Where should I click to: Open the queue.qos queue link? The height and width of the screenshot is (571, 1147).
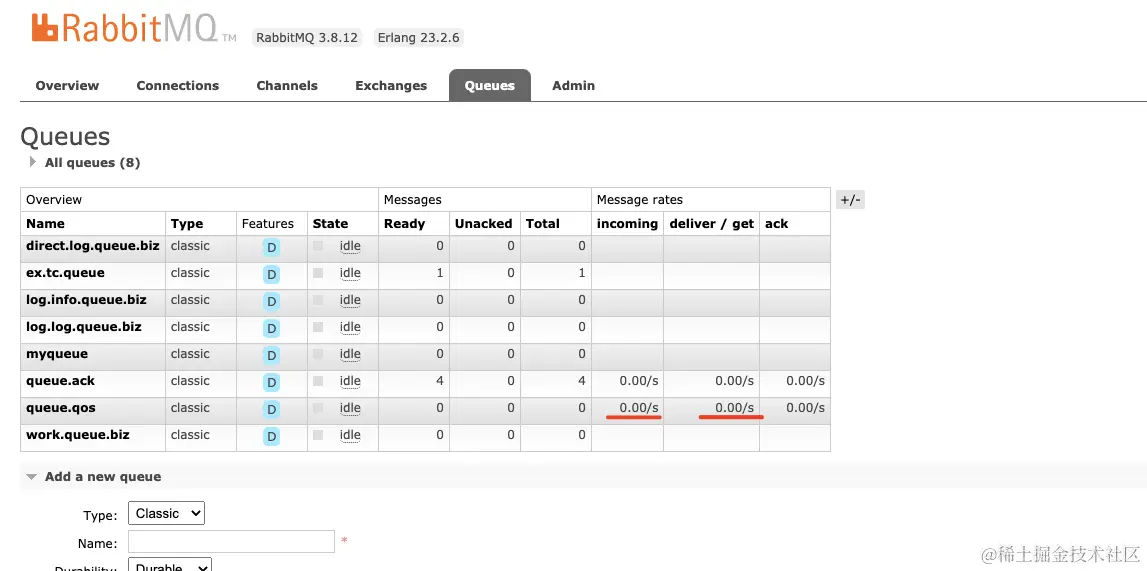pyautogui.click(x=61, y=408)
